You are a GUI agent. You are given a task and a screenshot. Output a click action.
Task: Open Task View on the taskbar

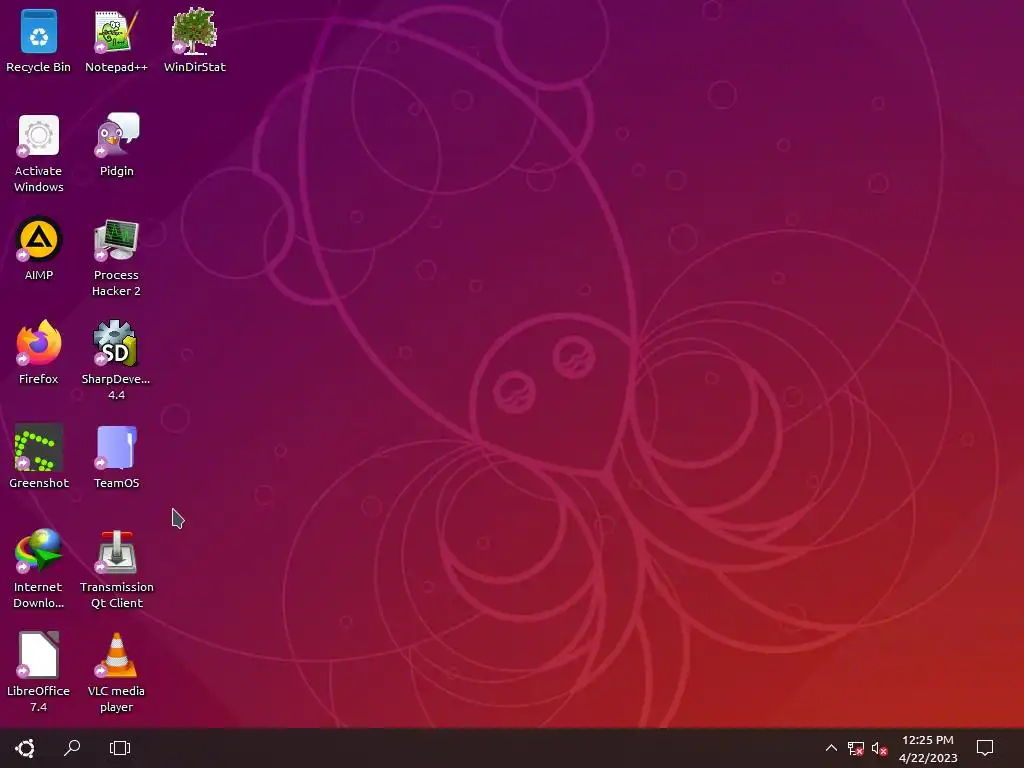pos(120,748)
